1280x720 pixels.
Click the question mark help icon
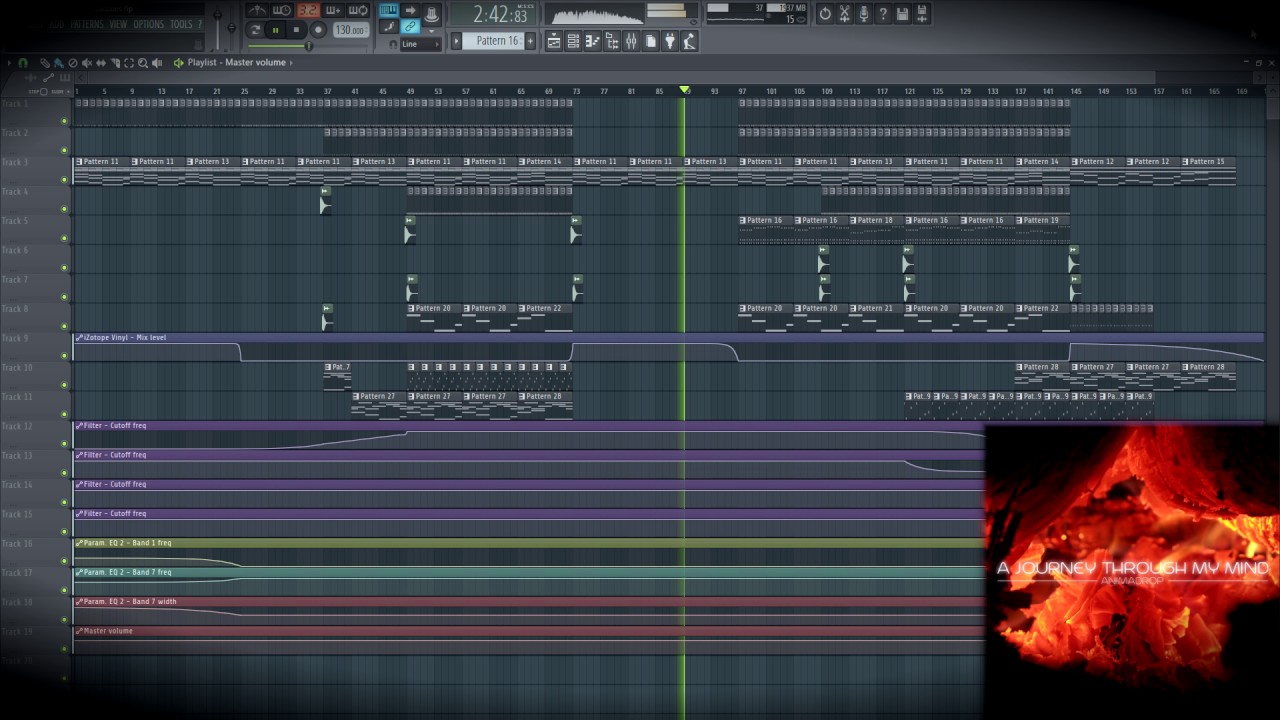(x=883, y=13)
